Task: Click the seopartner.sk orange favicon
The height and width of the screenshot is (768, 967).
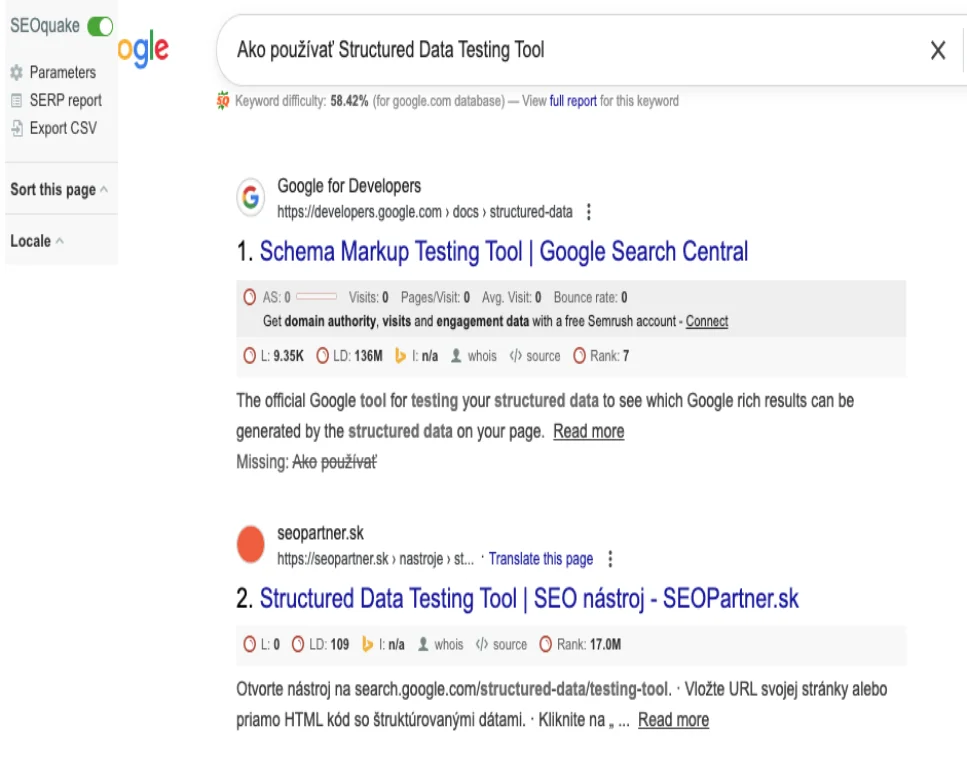Action: click(x=251, y=545)
